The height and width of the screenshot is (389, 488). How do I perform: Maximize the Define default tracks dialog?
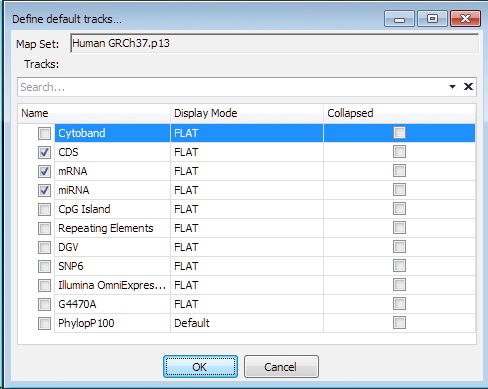tap(432, 19)
